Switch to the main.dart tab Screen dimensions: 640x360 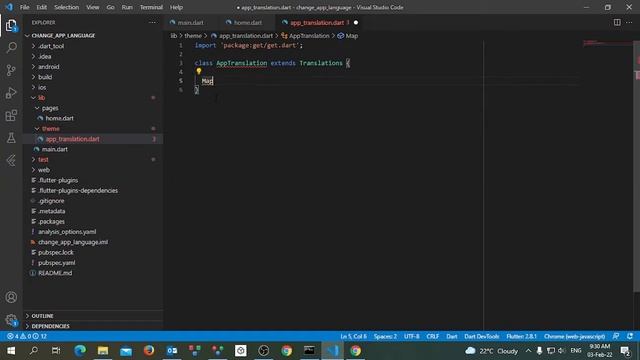[190, 22]
